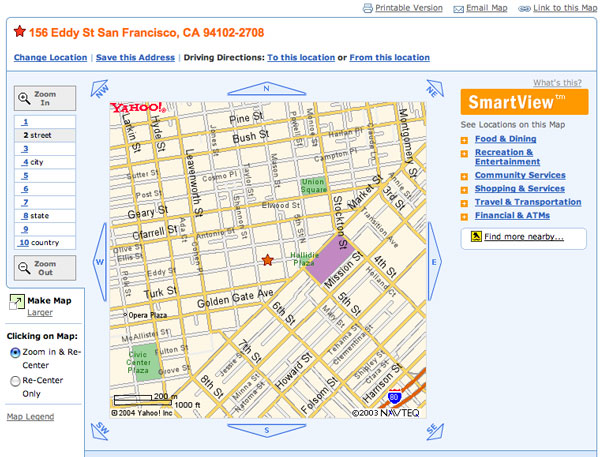Click the 'Larger' link under Make Map
The width and height of the screenshot is (600, 457).
[x=40, y=313]
